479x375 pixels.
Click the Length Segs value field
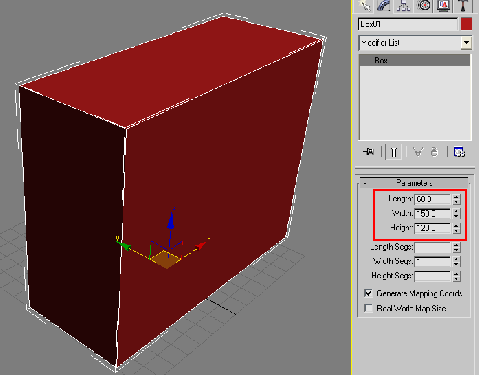coord(432,247)
